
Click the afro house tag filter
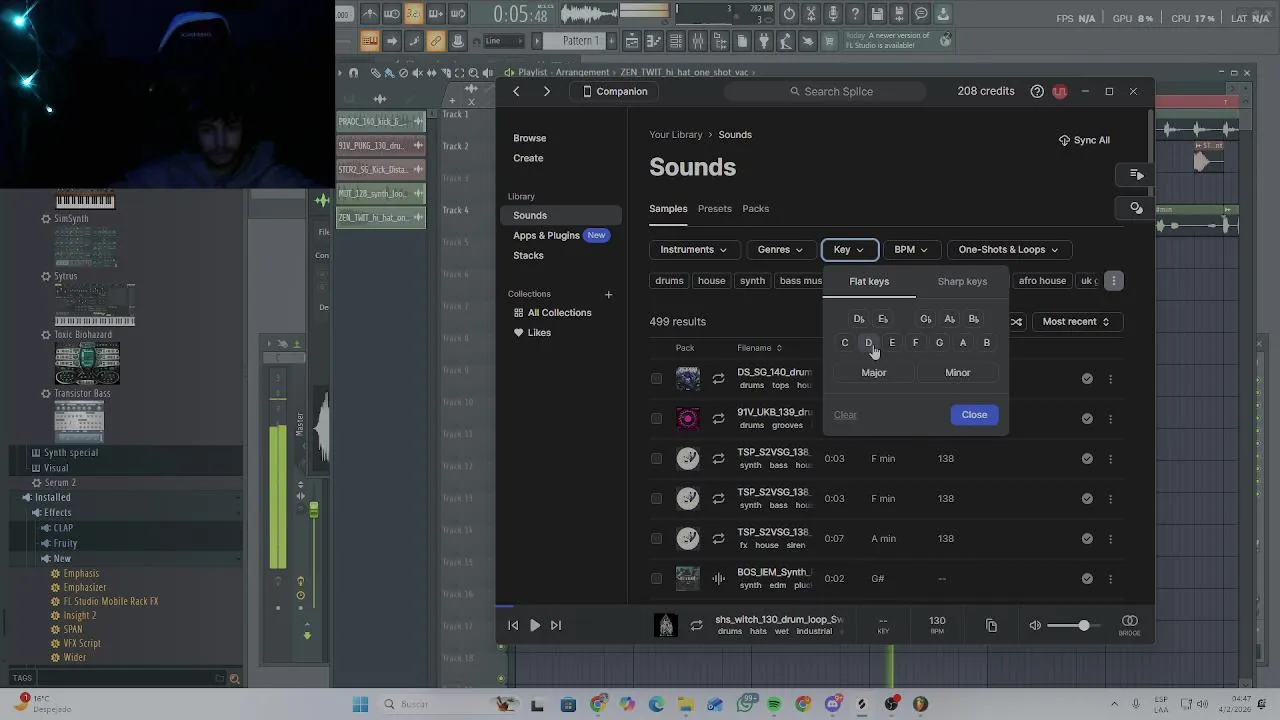[x=1042, y=281]
